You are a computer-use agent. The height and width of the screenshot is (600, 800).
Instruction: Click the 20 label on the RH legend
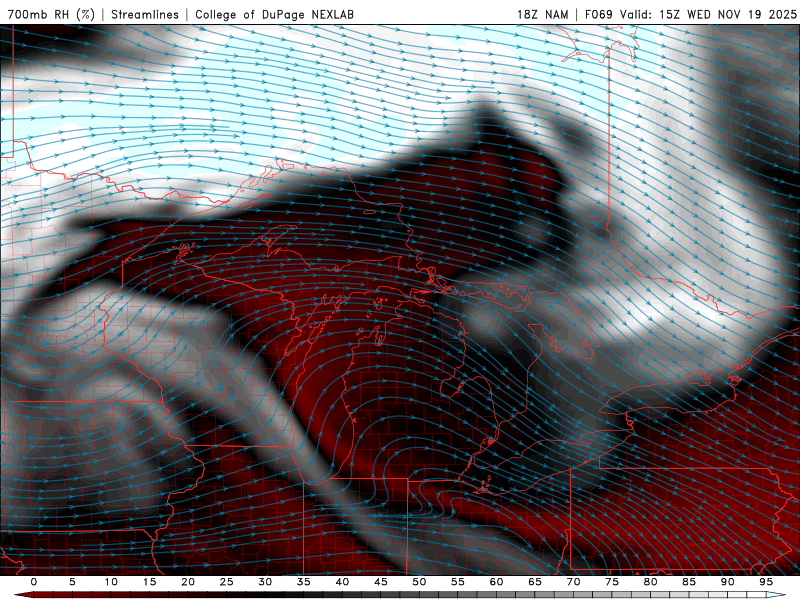[188, 582]
